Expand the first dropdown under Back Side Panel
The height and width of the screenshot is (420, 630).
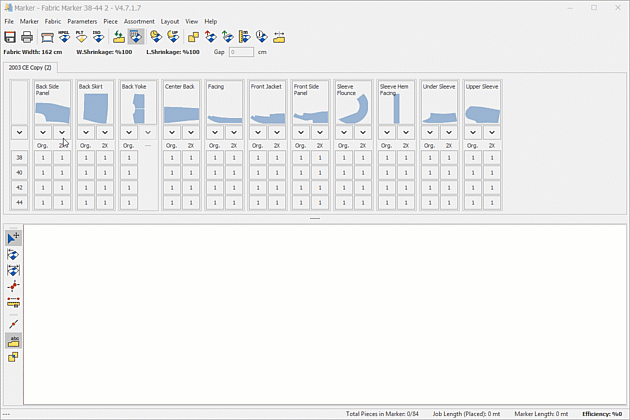point(42,132)
